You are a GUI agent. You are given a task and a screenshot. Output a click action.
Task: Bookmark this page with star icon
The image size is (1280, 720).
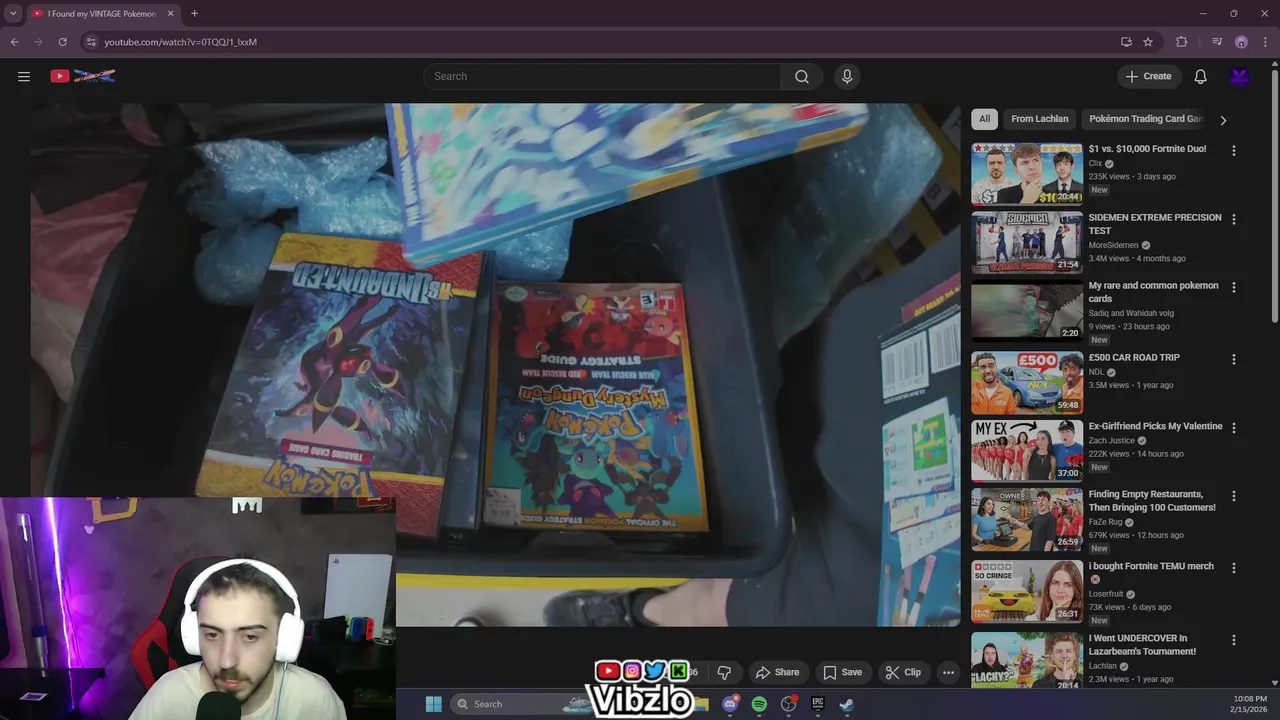pos(1148,42)
